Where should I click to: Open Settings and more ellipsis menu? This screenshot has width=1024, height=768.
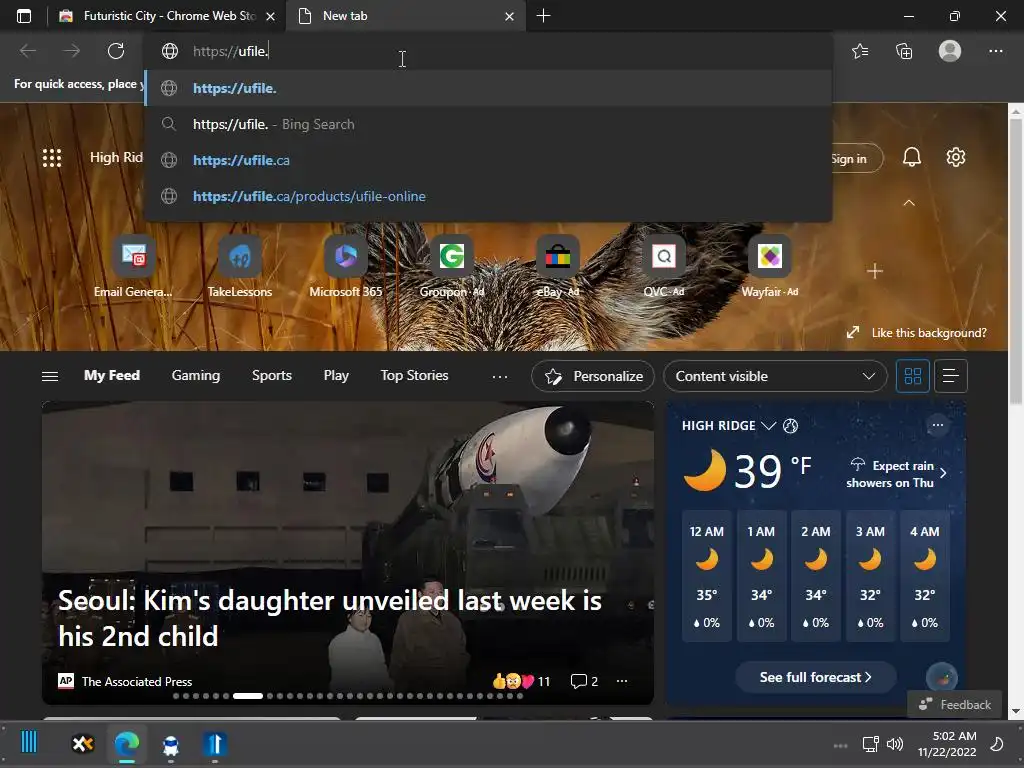tap(995, 51)
